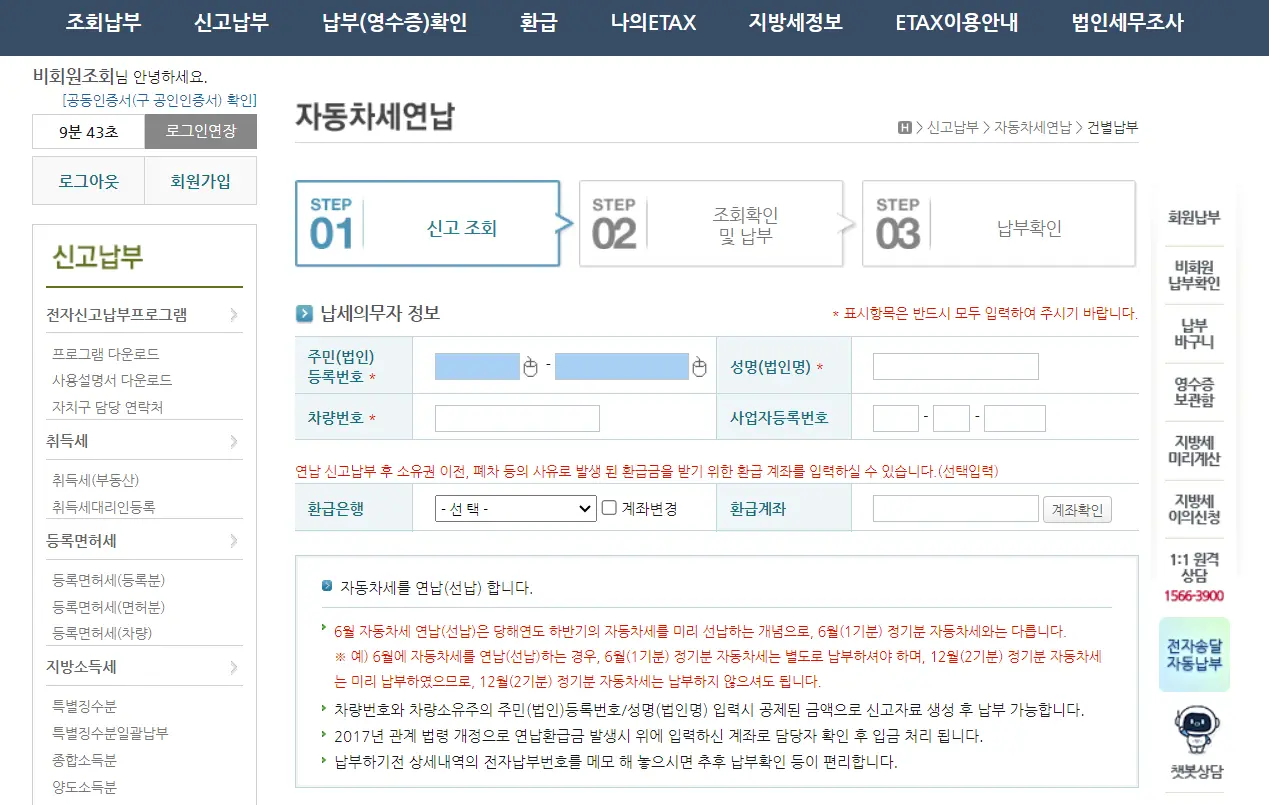The height and width of the screenshot is (805, 1269).
Task: Click the 계좌확인 account verification button
Action: [x=1077, y=508]
